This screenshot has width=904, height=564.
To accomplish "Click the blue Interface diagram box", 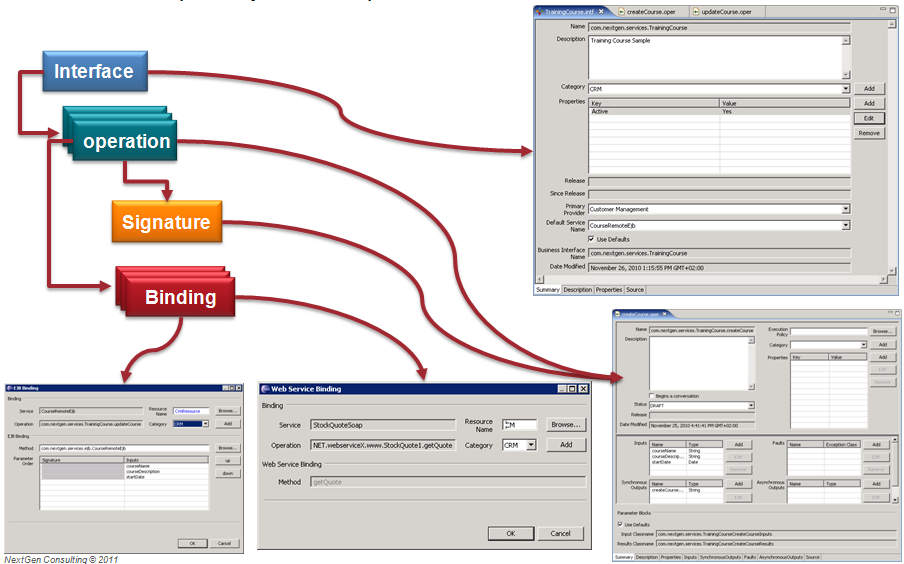I will (94, 72).
